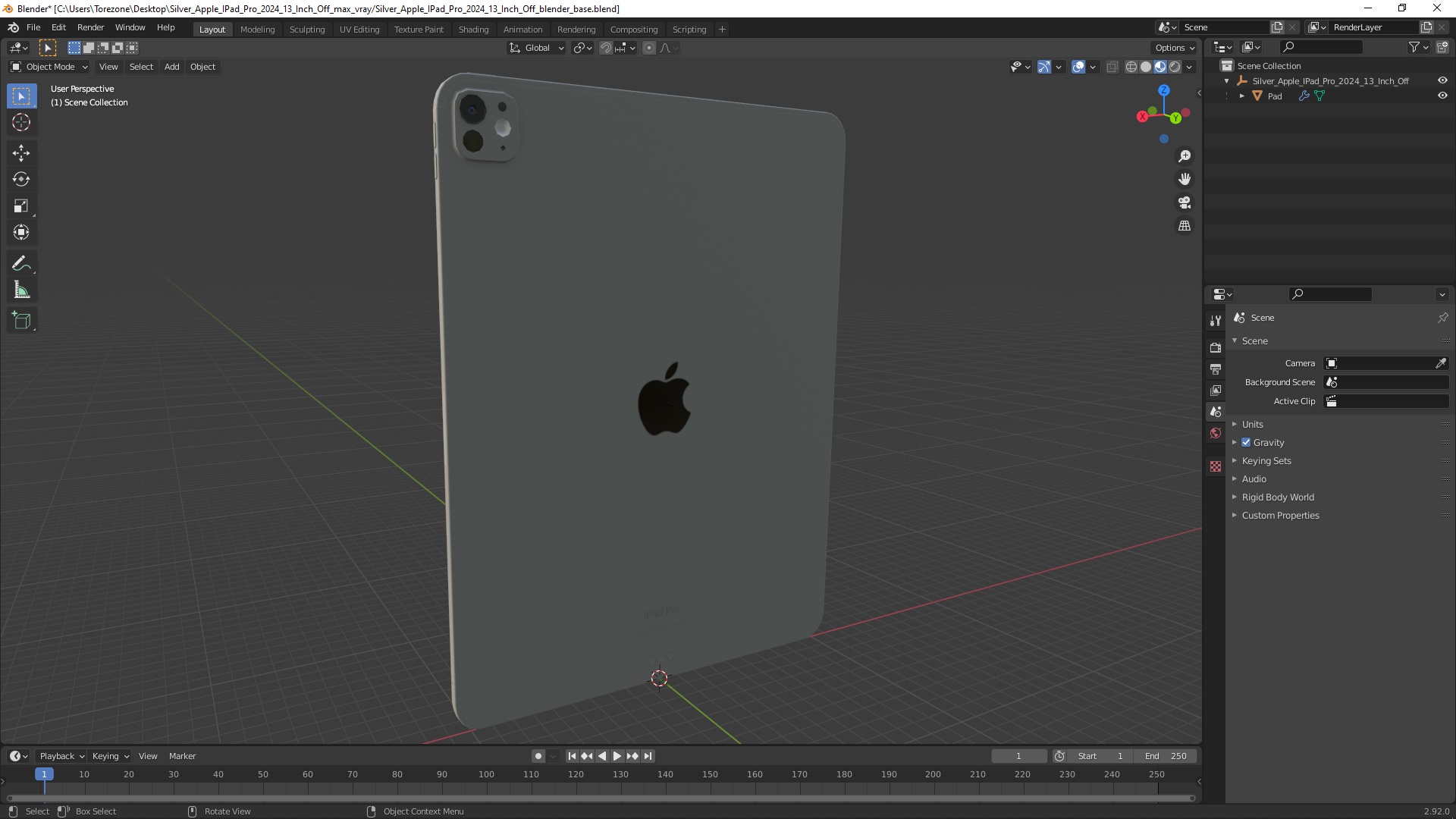1456x819 pixels.
Task: Toggle auto keying record button
Action: pos(538,756)
